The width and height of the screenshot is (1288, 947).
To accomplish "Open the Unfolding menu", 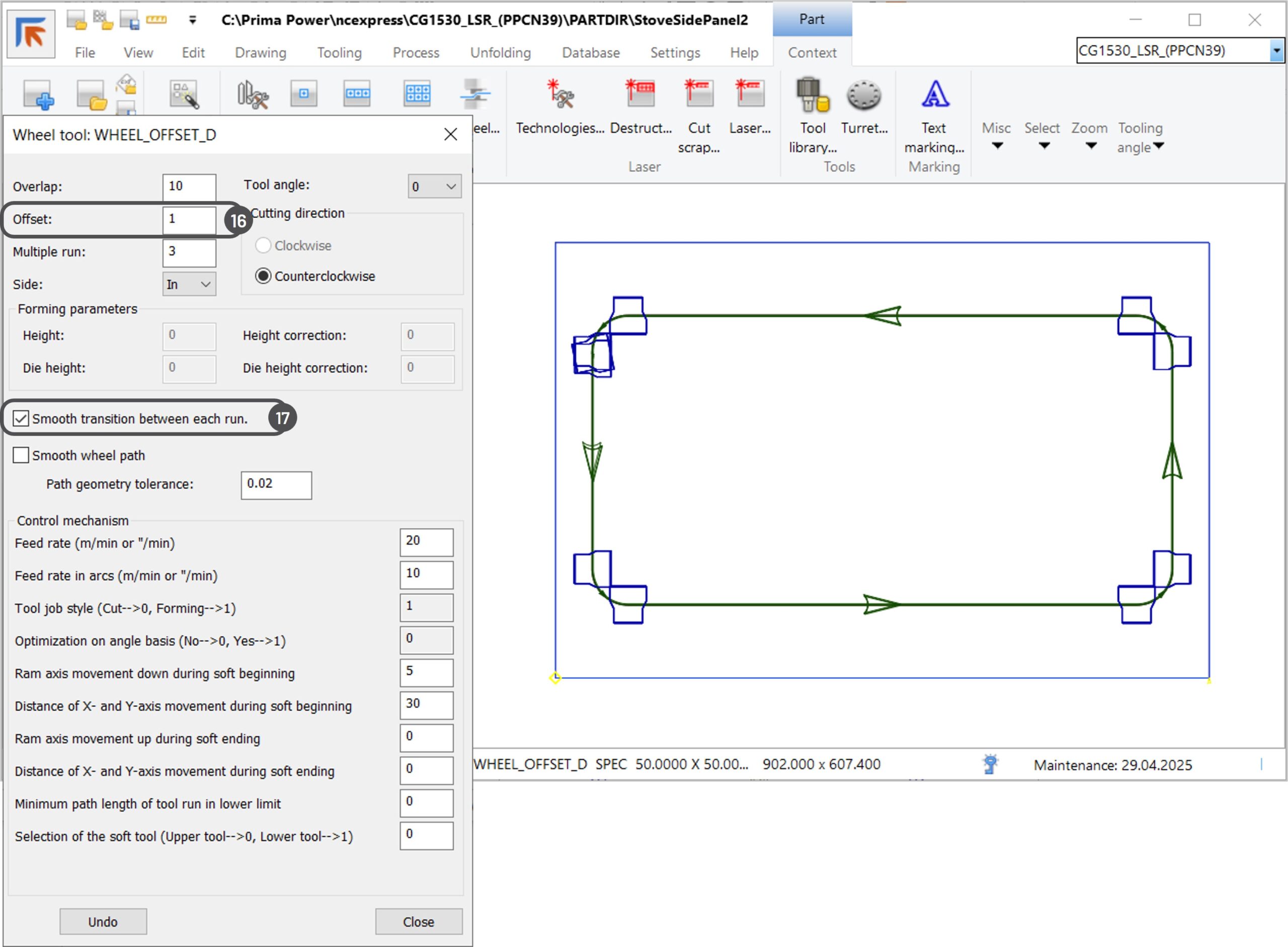I will pyautogui.click(x=500, y=53).
